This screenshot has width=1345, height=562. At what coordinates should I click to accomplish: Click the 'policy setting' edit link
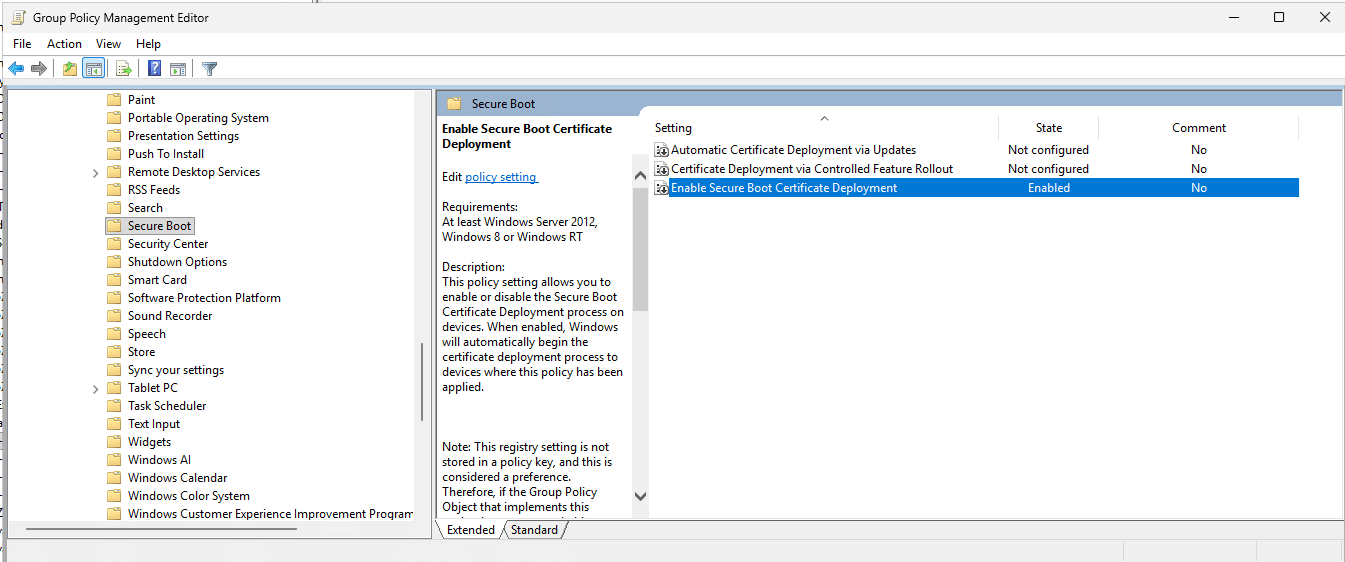pos(501,177)
